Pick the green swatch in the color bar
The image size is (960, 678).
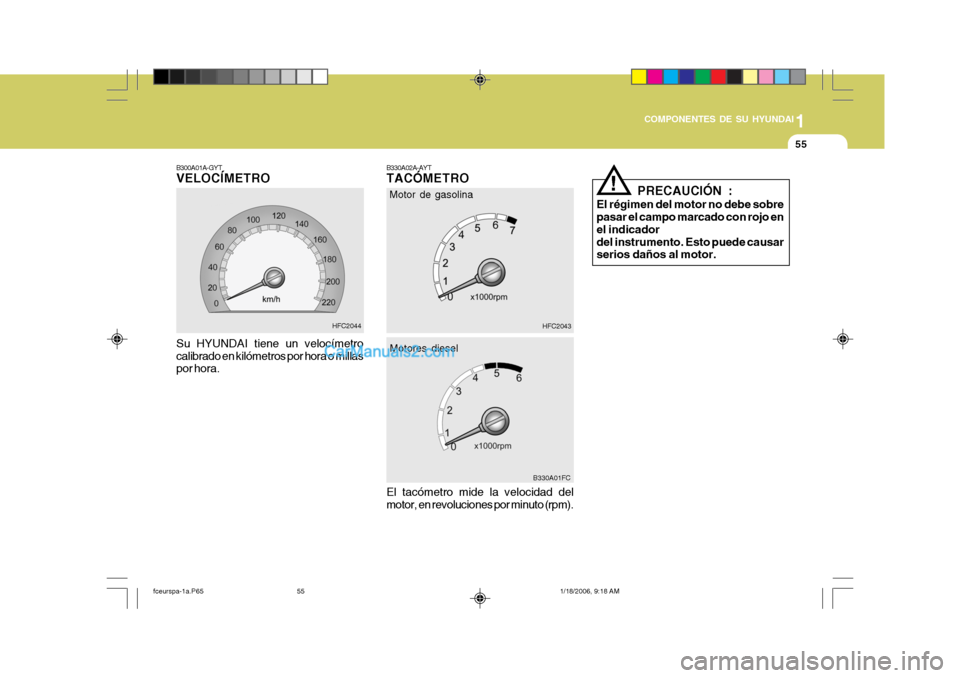703,77
